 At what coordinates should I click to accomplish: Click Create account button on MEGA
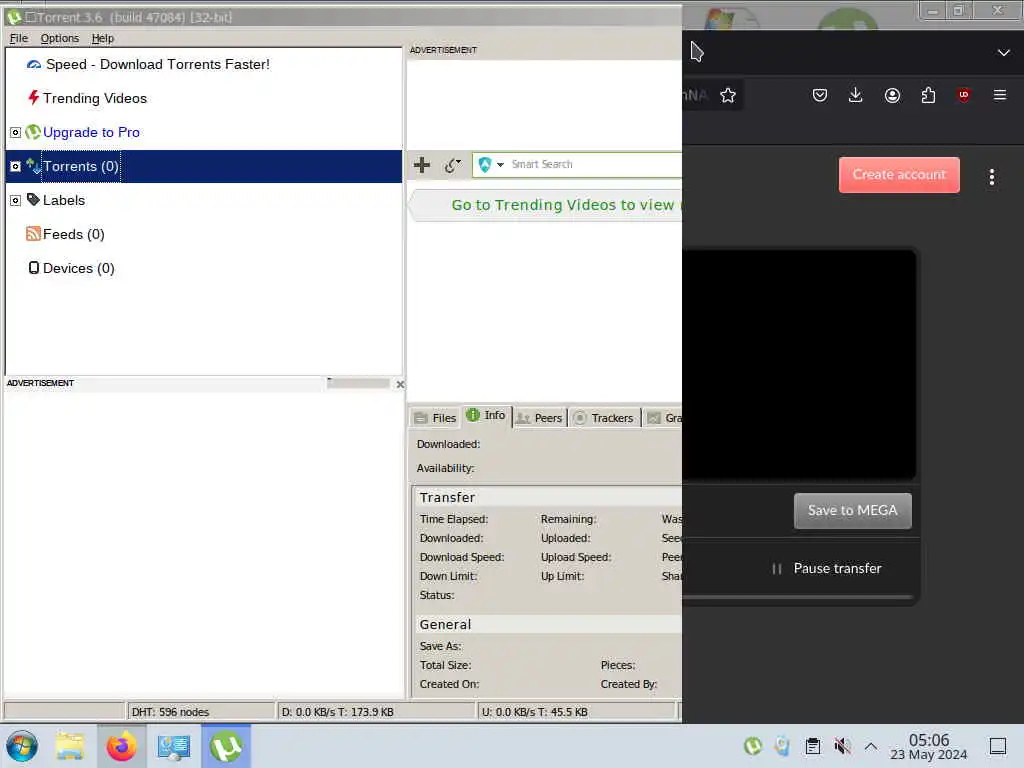[899, 174]
